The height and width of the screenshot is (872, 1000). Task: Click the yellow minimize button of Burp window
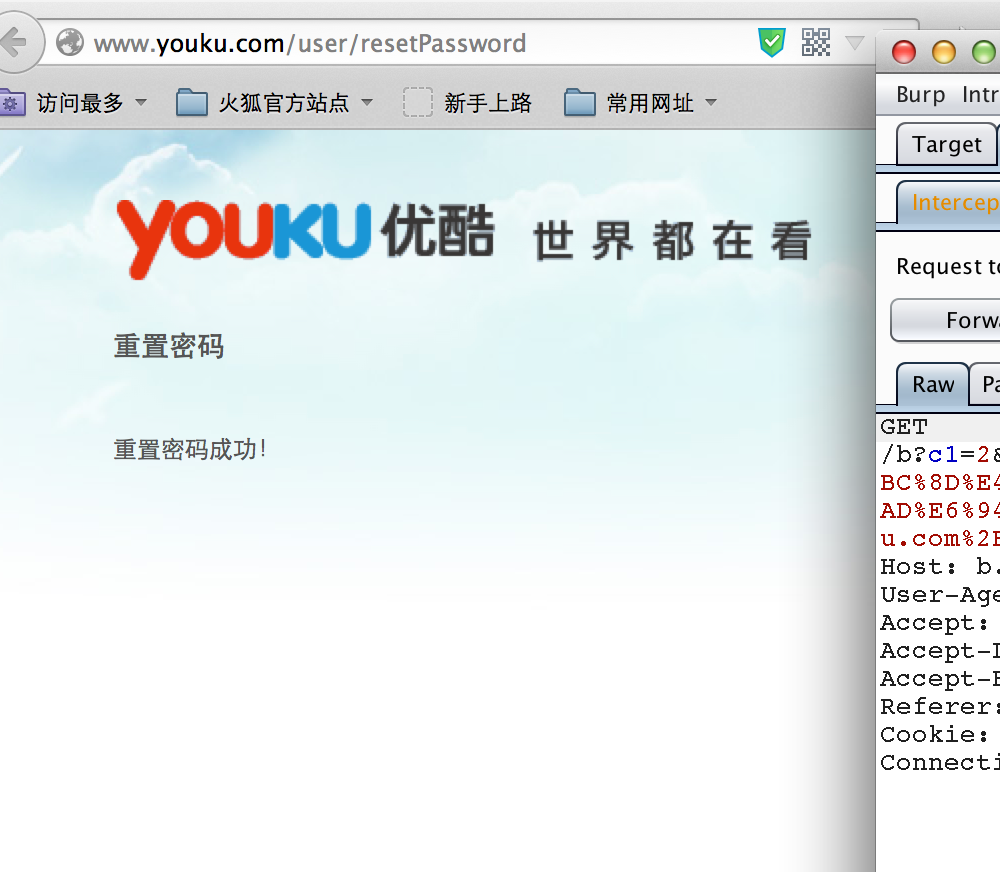click(x=944, y=52)
